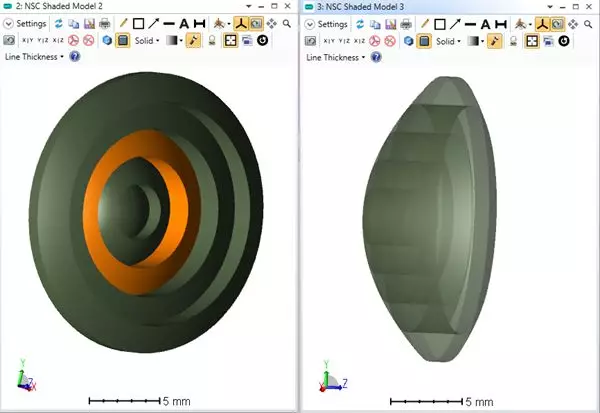Click the help question mark in Model 2

[73, 57]
